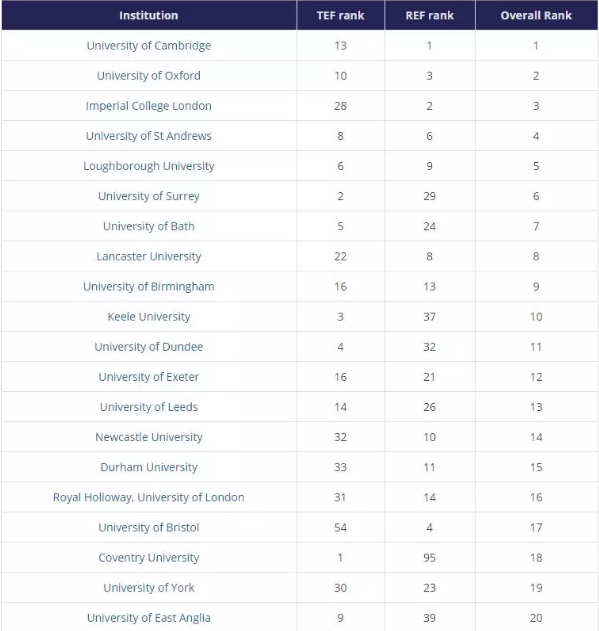Open the Newcastle University link
599x631 pixels.
149,437
